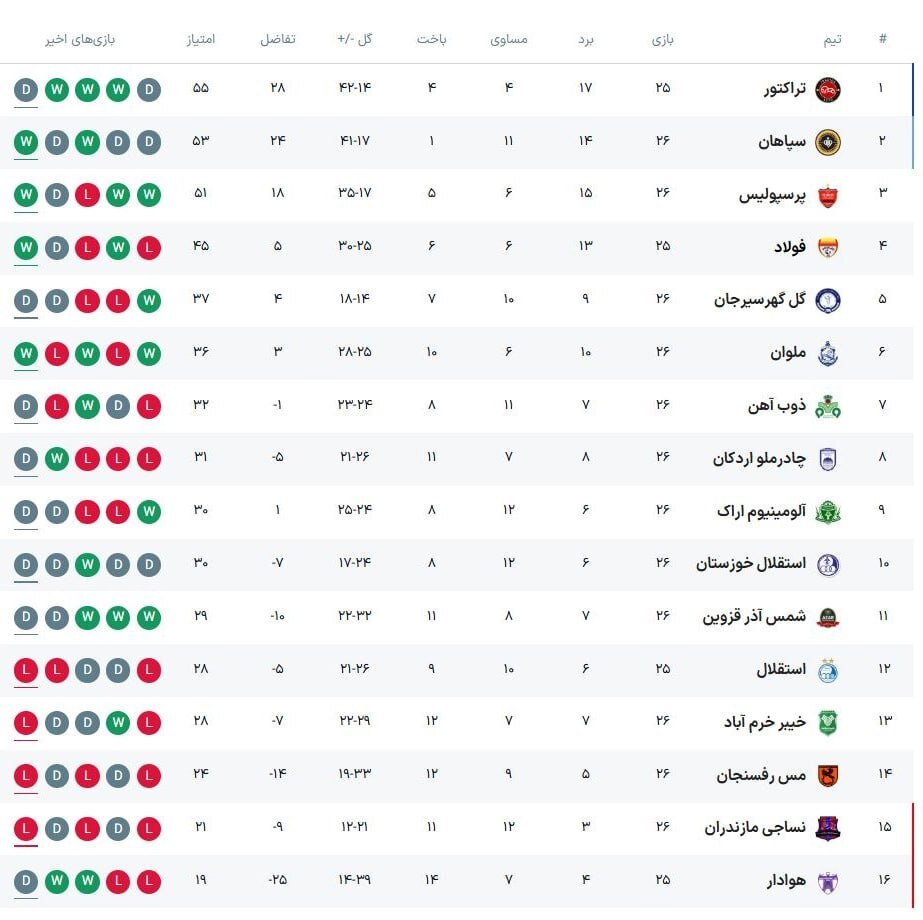The width and height of the screenshot is (923, 920).
Task: Sort by the تفاضل column header
Action: [x=277, y=40]
